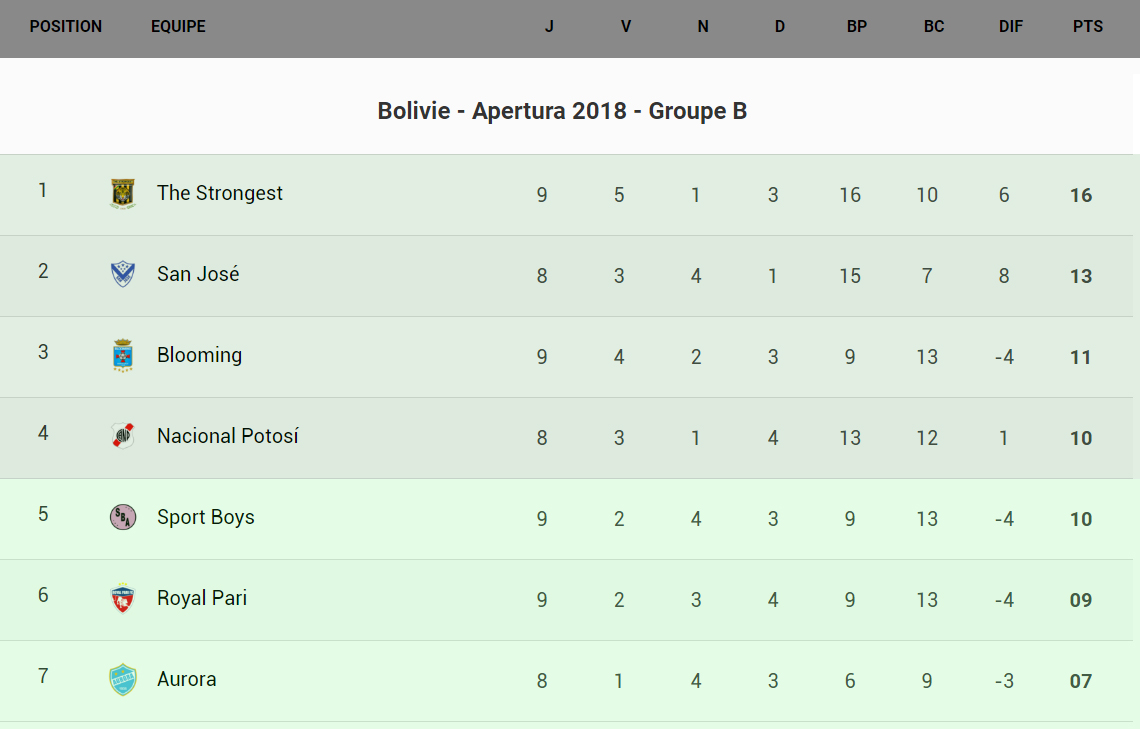Click the EQUIPE column header
The height and width of the screenshot is (729, 1140).
coord(178,27)
